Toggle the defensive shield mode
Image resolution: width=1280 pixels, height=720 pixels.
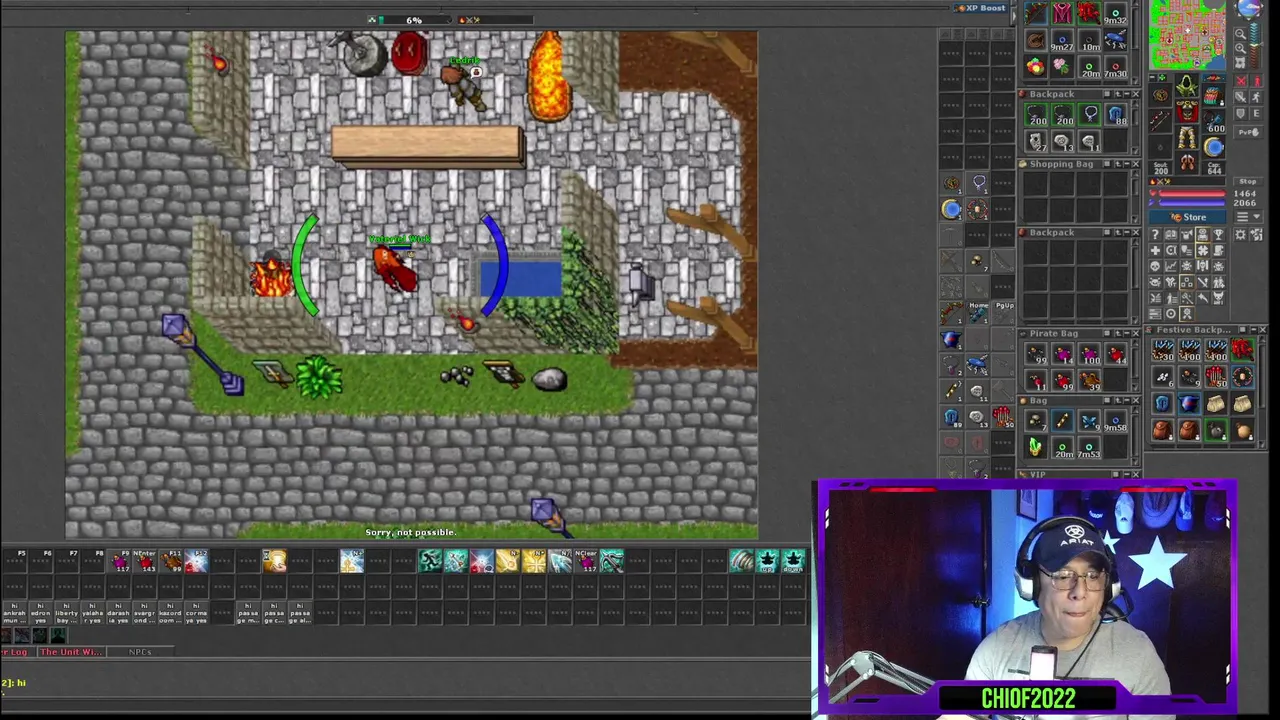click(1241, 113)
